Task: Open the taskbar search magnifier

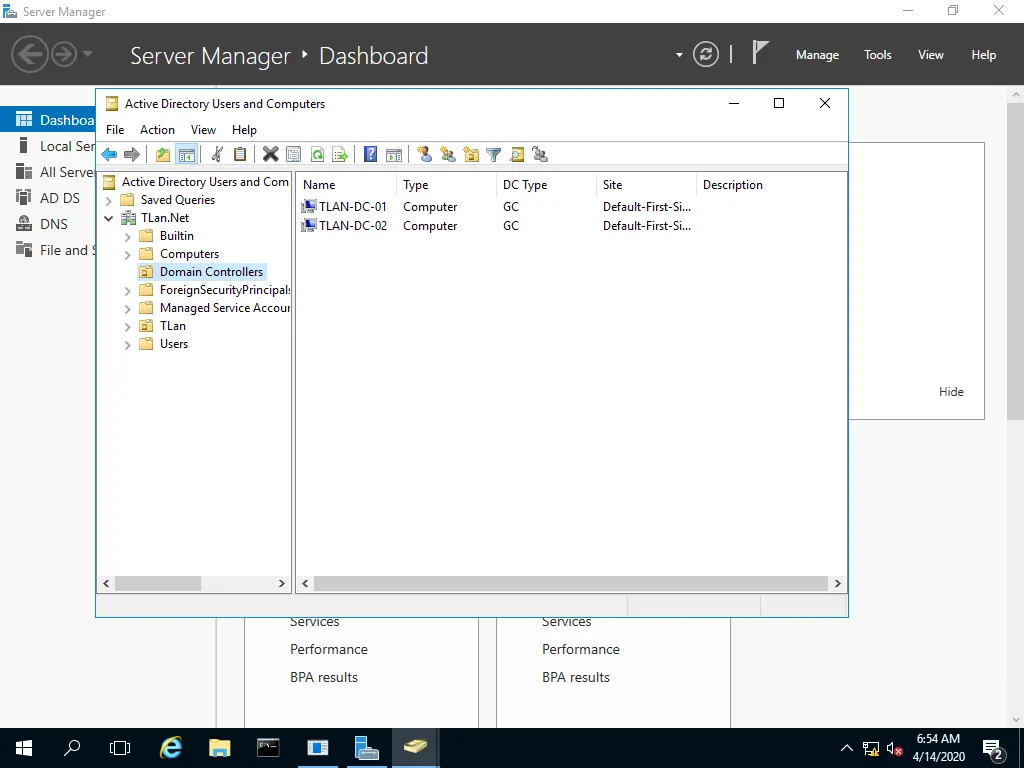Action: pyautogui.click(x=72, y=748)
